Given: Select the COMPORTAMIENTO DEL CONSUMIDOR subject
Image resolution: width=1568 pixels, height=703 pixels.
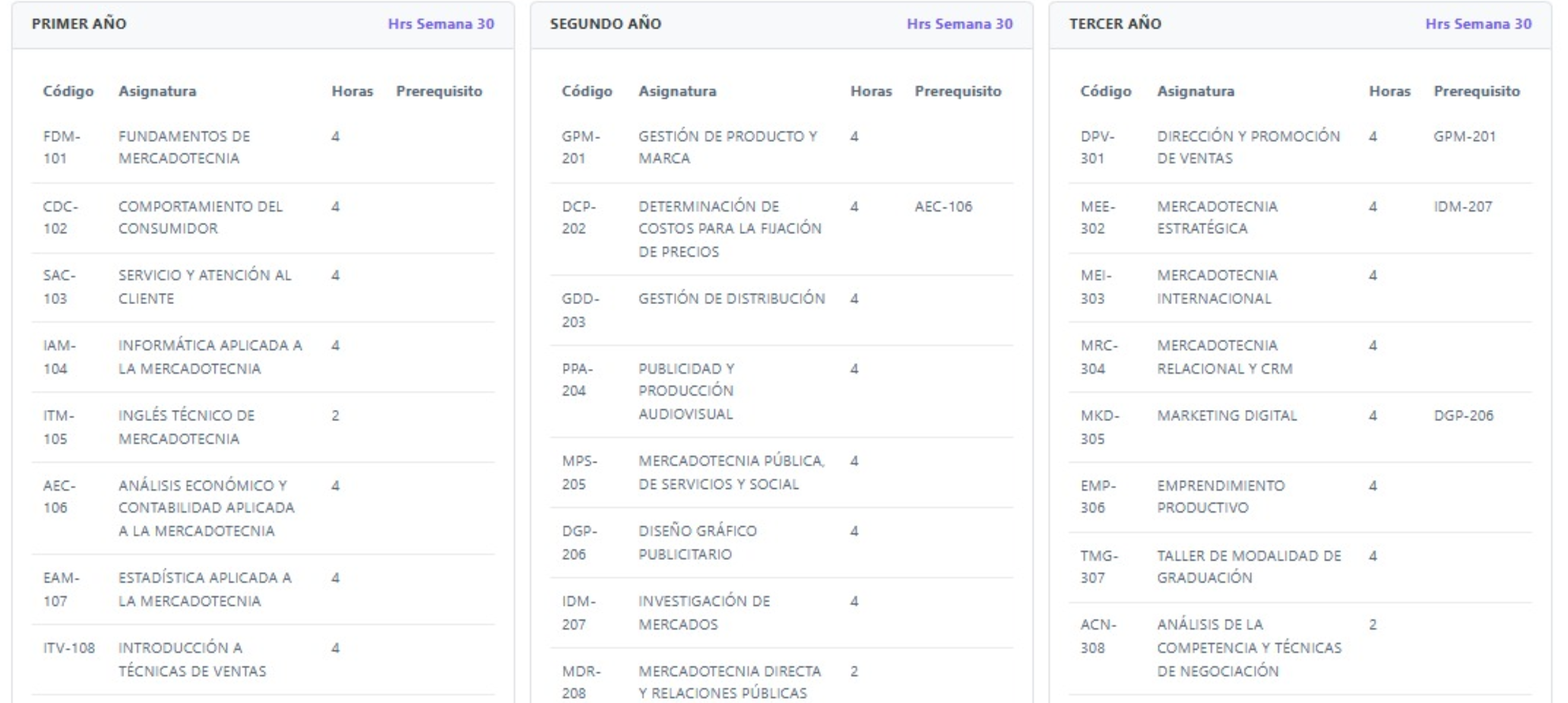Looking at the screenshot, I should [x=200, y=217].
